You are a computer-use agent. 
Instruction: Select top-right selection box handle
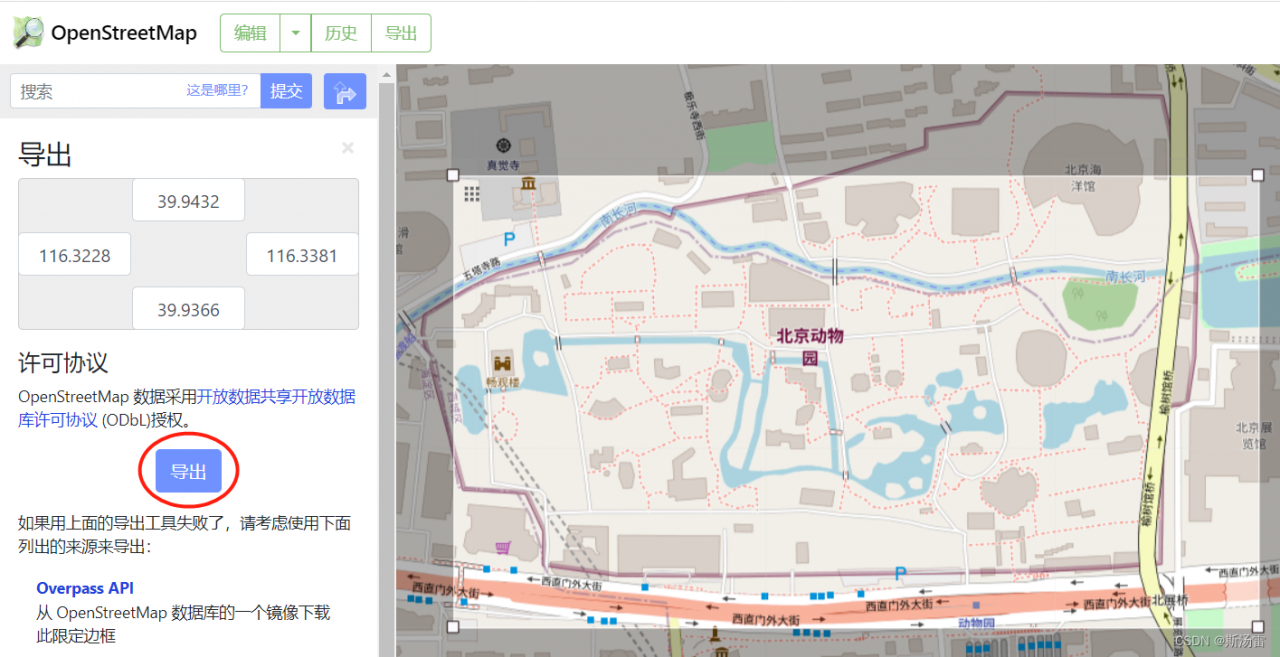[1258, 175]
